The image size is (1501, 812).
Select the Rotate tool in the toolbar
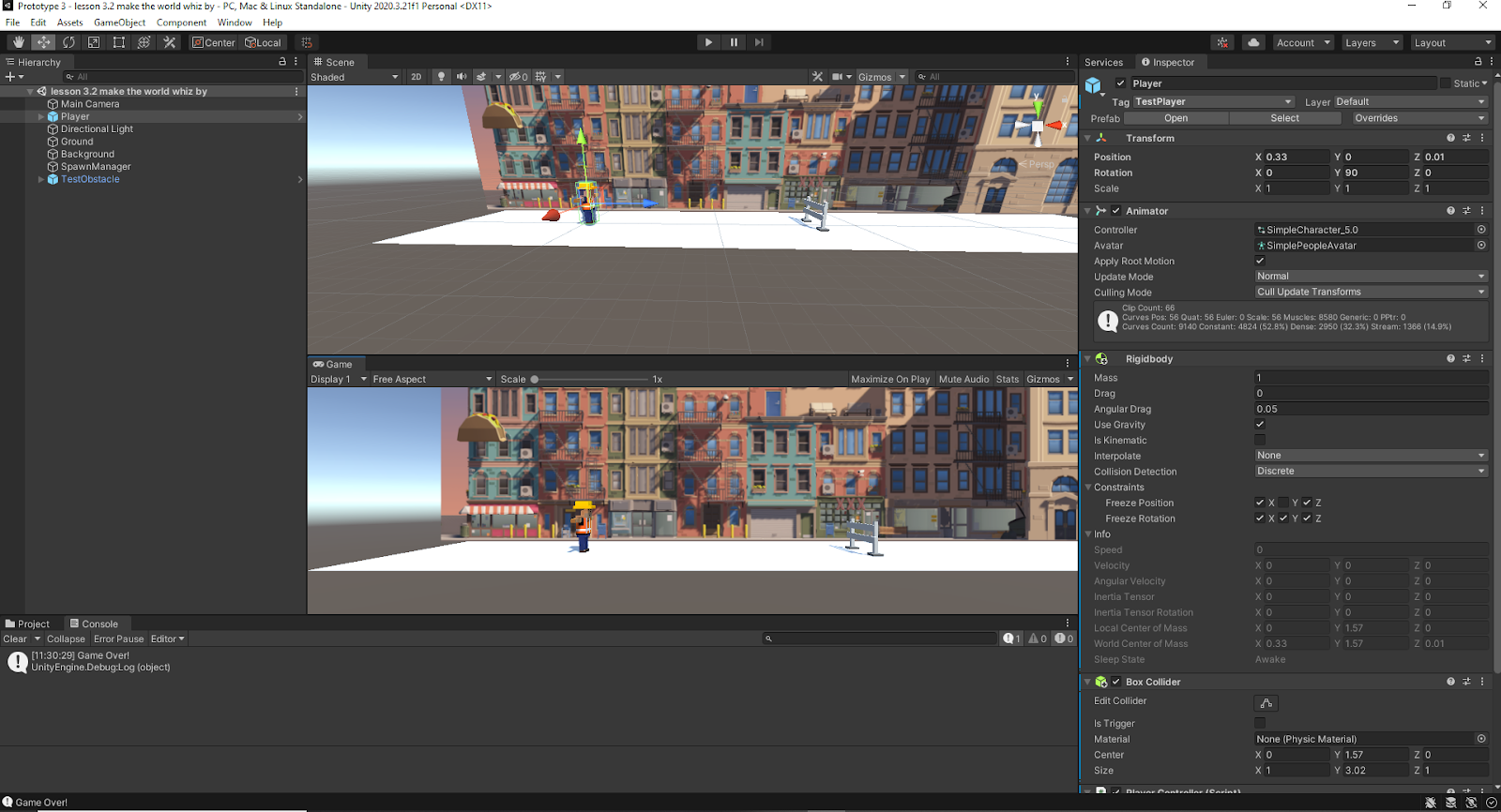68,42
